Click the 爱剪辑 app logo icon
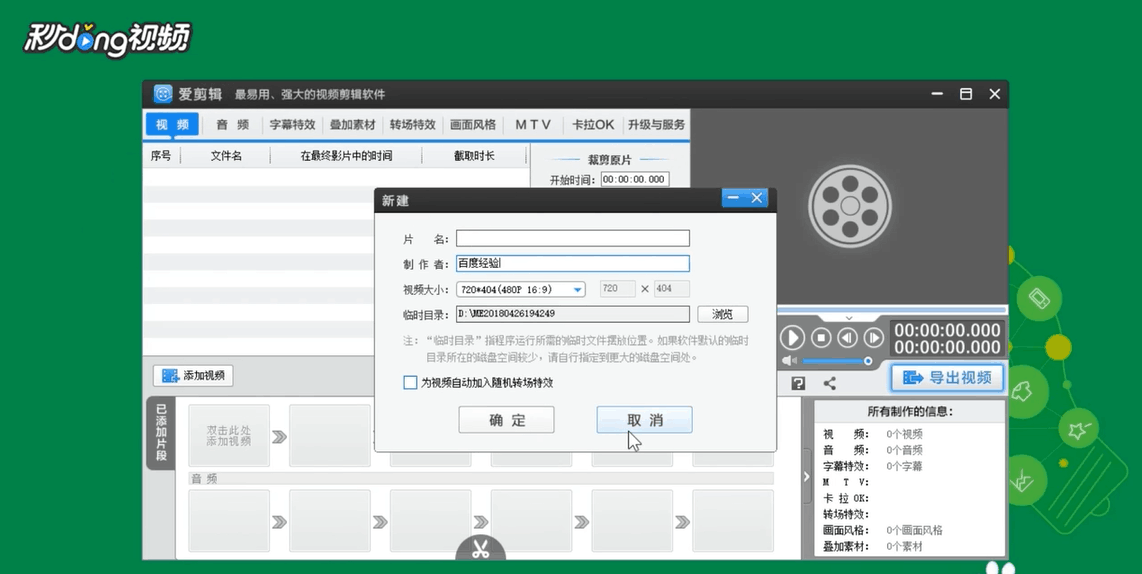 (x=163, y=94)
